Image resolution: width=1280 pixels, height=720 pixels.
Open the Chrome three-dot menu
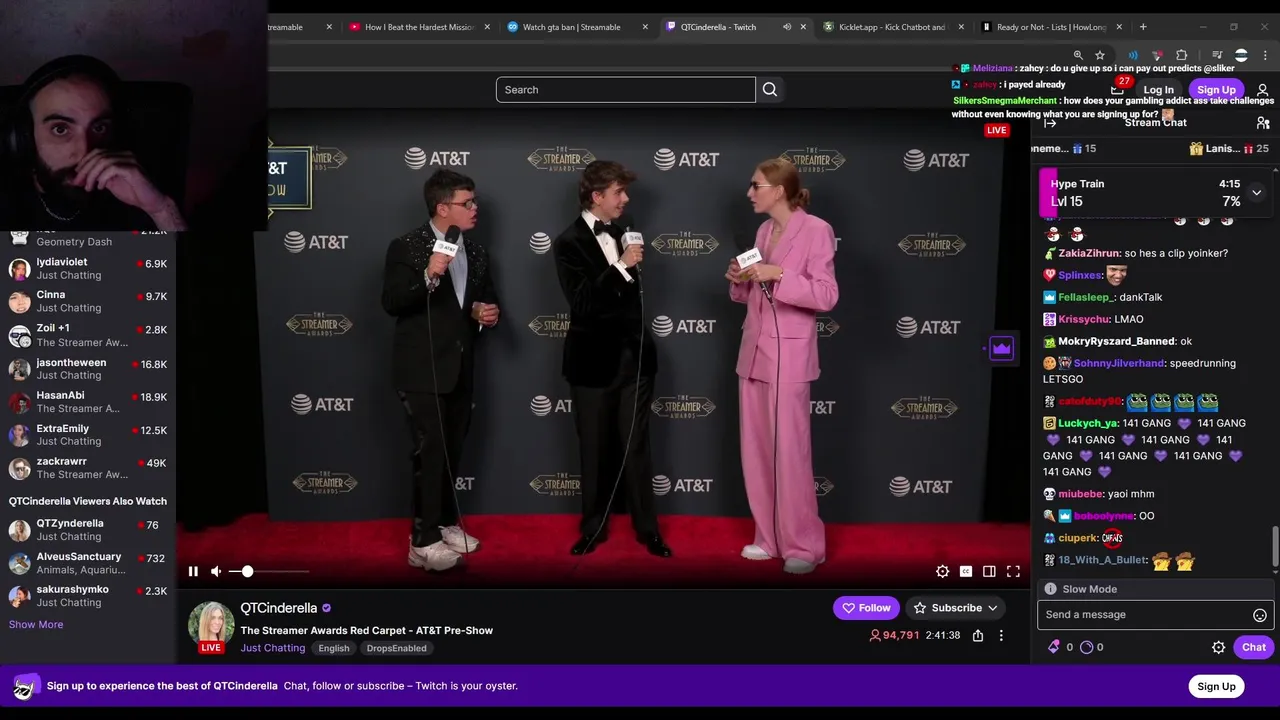1265,55
